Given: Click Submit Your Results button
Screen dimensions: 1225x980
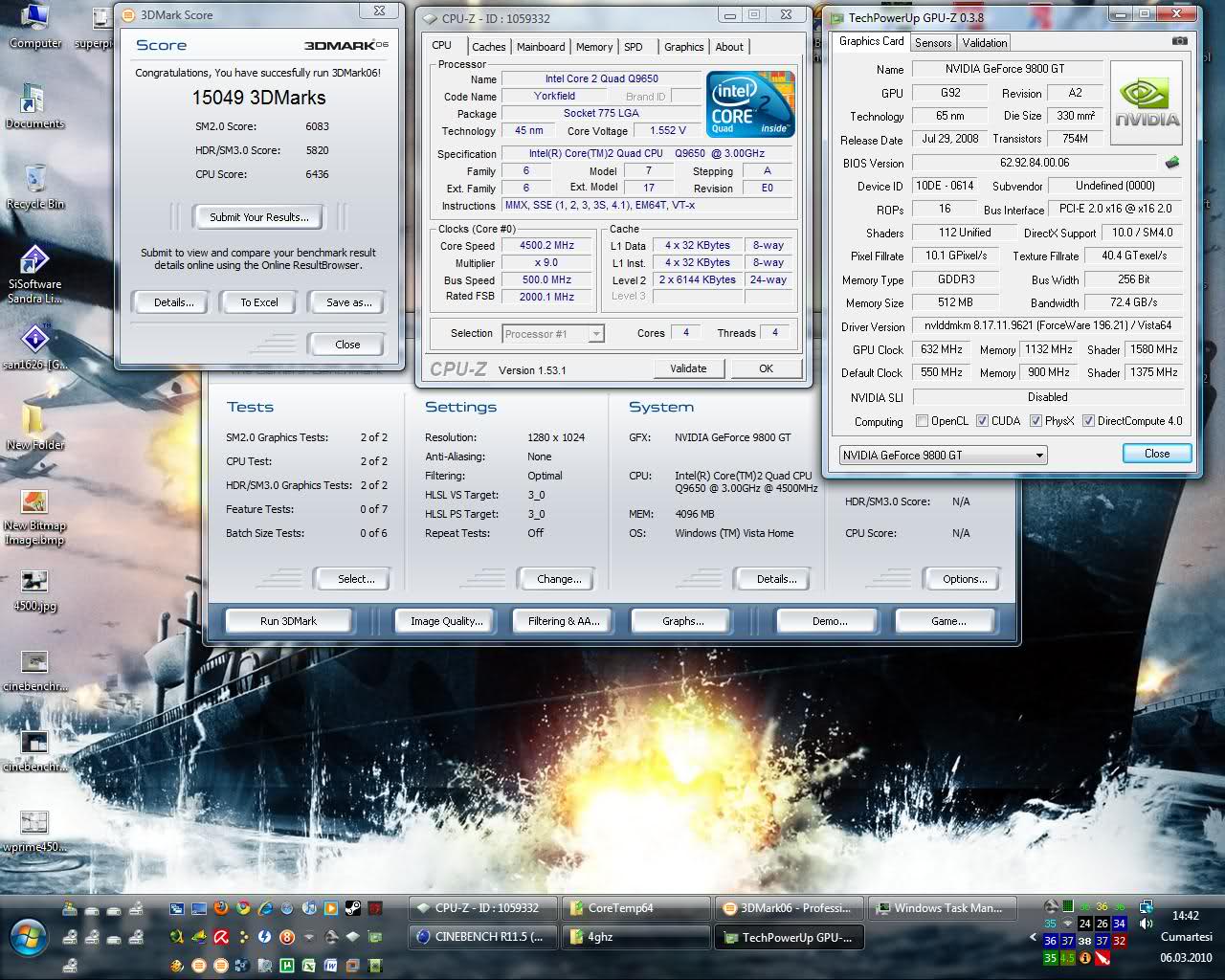Looking at the screenshot, I should (x=259, y=217).
